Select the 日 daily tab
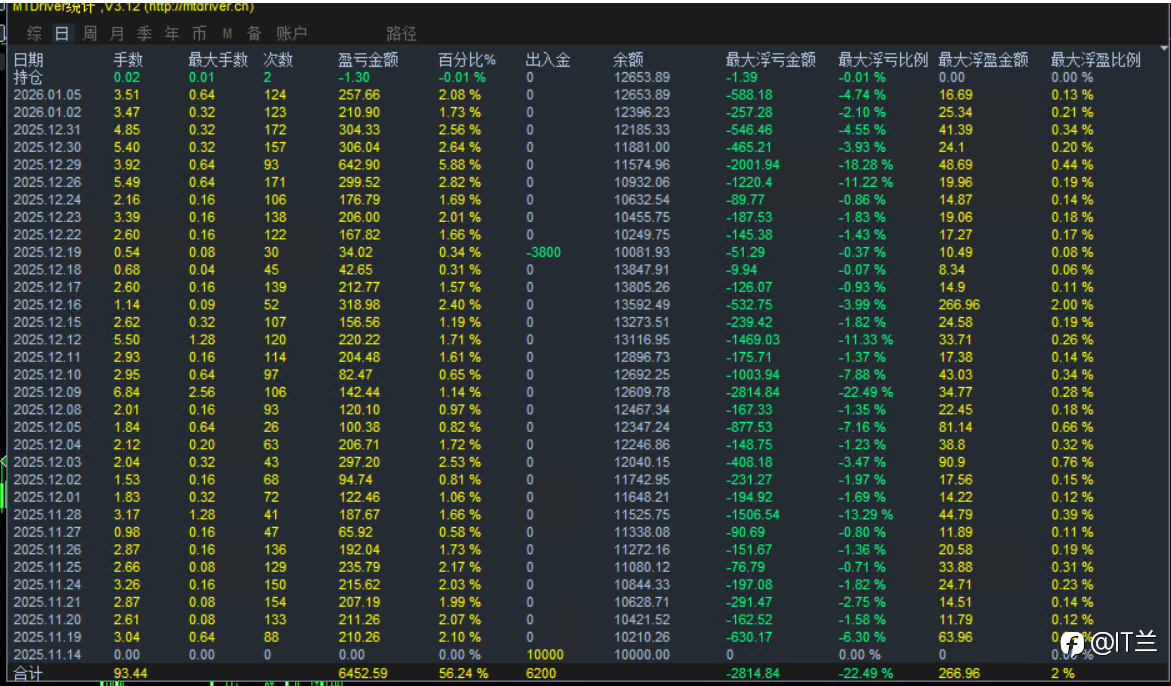Viewport: 1171px width, 686px height. [x=62, y=33]
